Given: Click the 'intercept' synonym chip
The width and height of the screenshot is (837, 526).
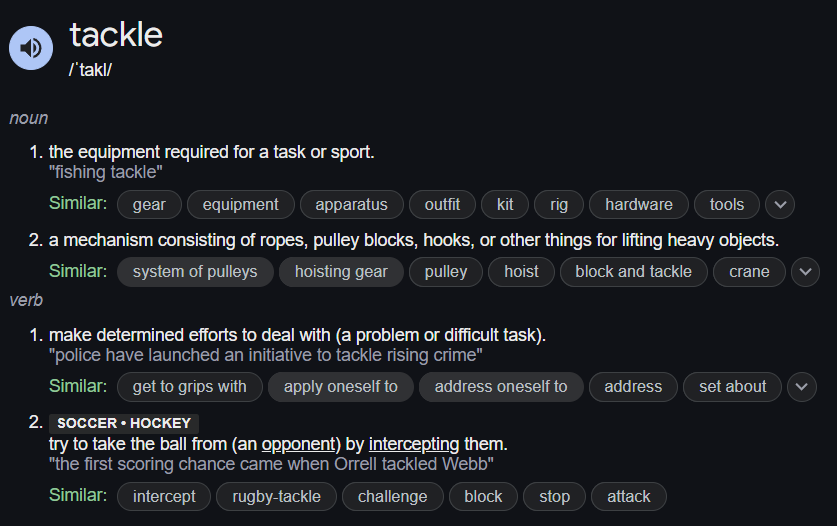Looking at the screenshot, I should click(164, 497).
